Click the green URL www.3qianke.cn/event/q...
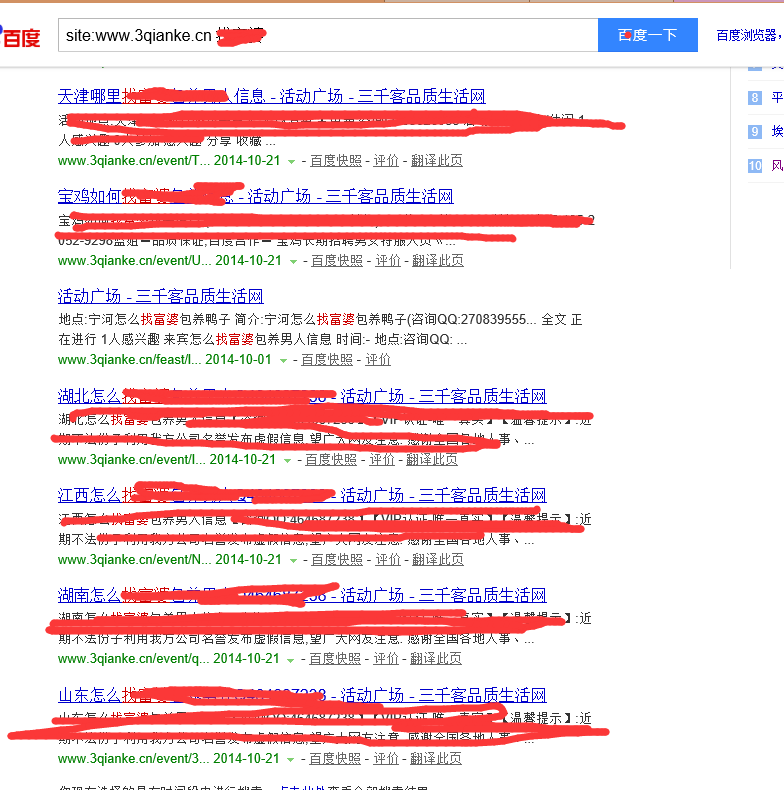Image resolution: width=784 pixels, height=790 pixels. (134, 659)
